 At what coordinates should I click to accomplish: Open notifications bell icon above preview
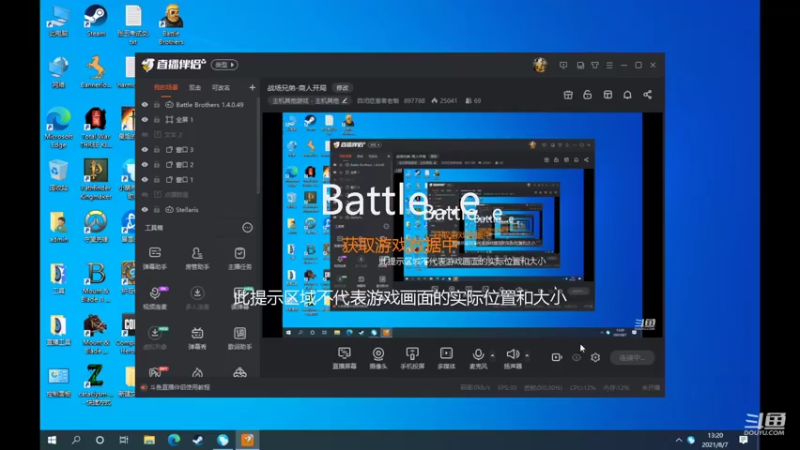coord(628,95)
